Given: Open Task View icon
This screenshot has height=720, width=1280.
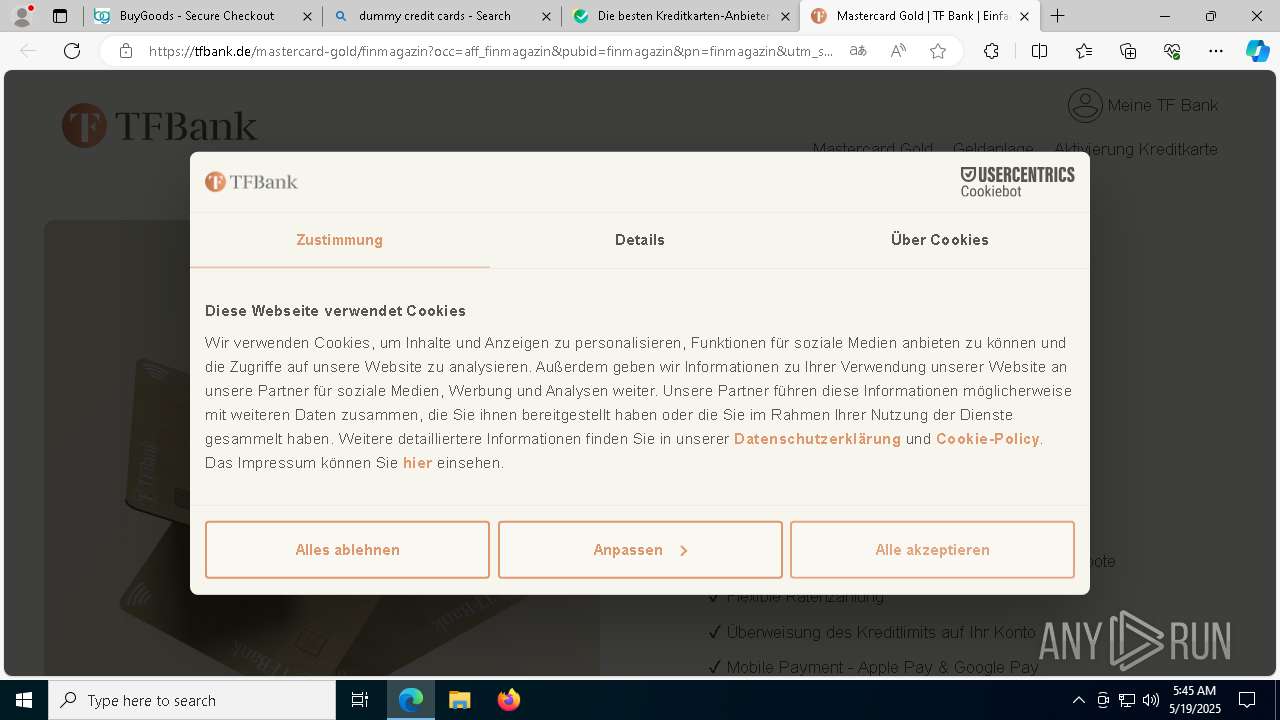Looking at the screenshot, I should [x=360, y=700].
